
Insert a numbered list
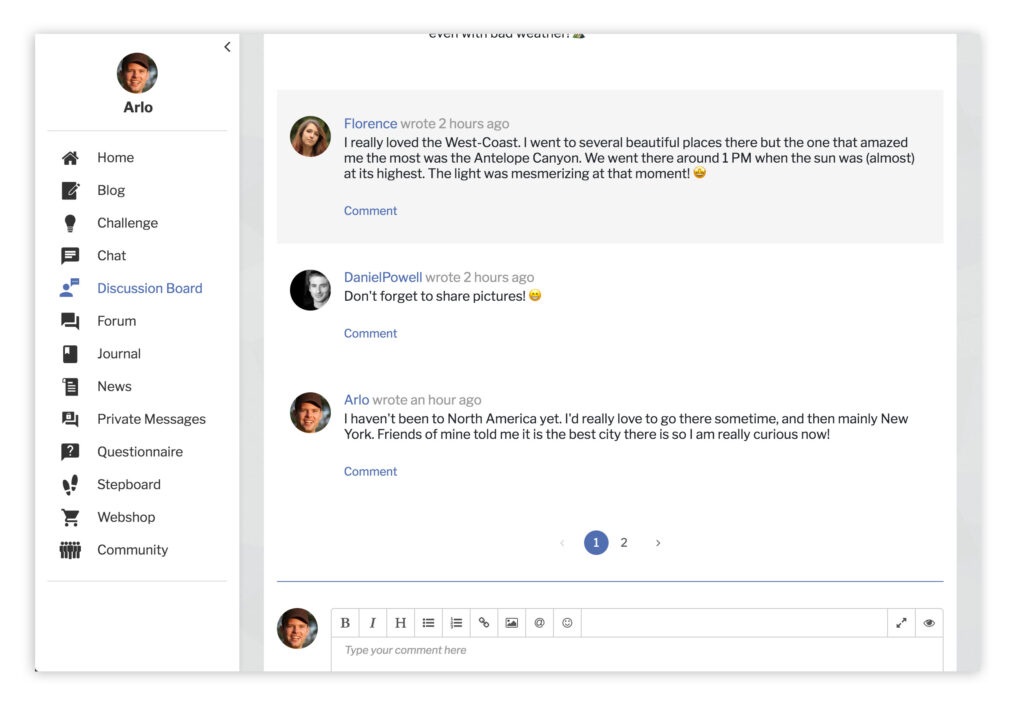click(x=456, y=623)
